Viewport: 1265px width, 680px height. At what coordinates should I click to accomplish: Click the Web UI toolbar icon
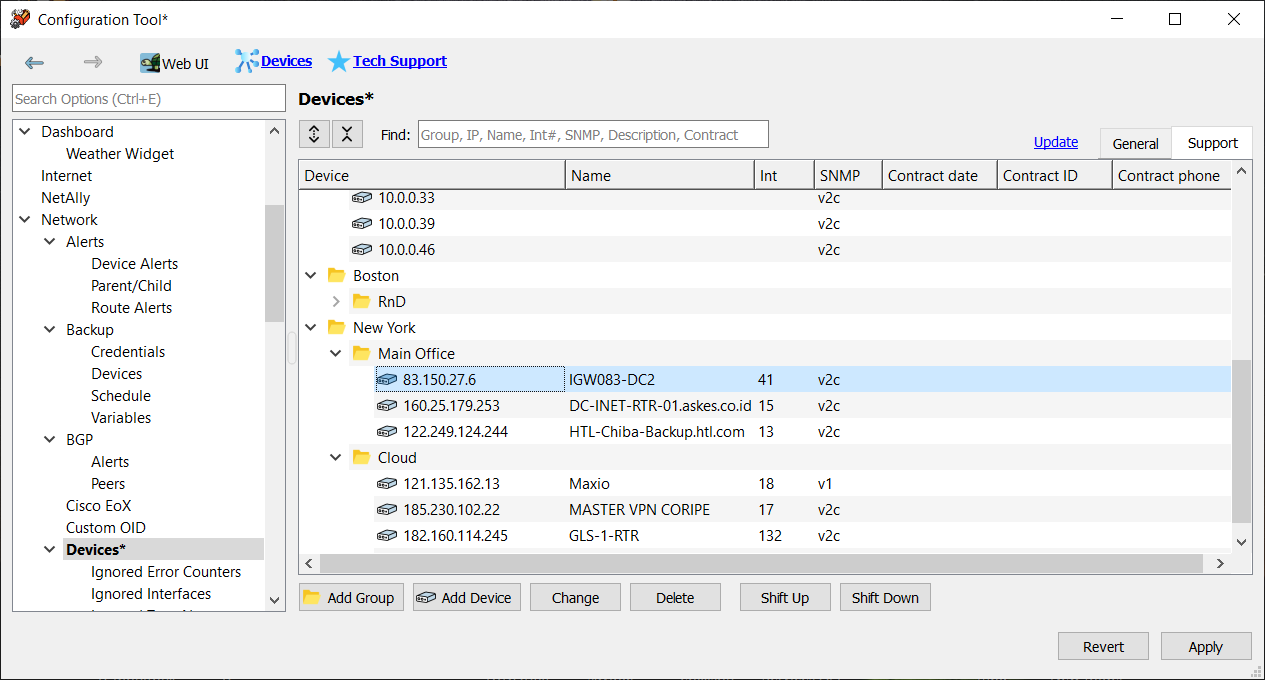click(x=152, y=62)
